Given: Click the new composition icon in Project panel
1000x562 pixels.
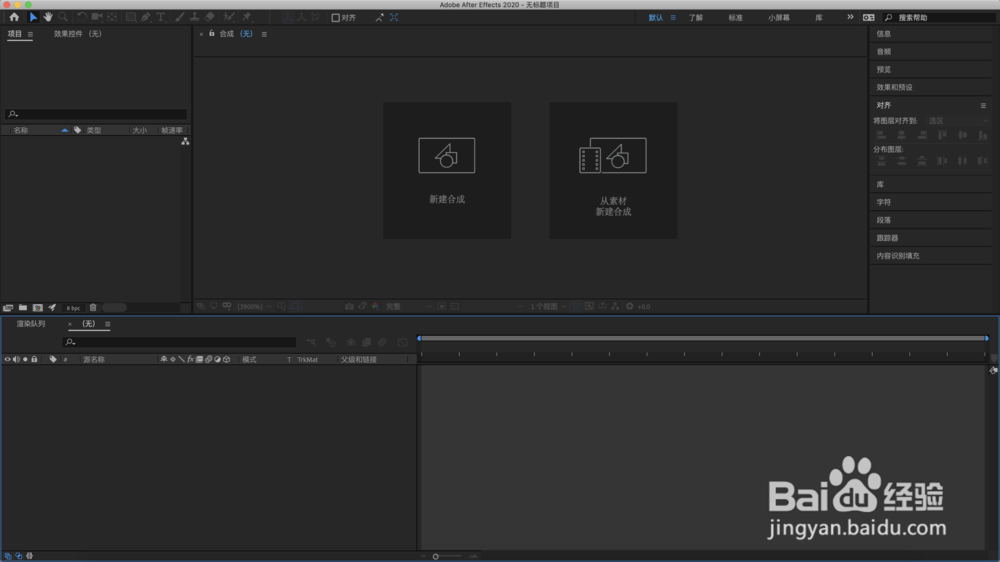Looking at the screenshot, I should click(38, 307).
